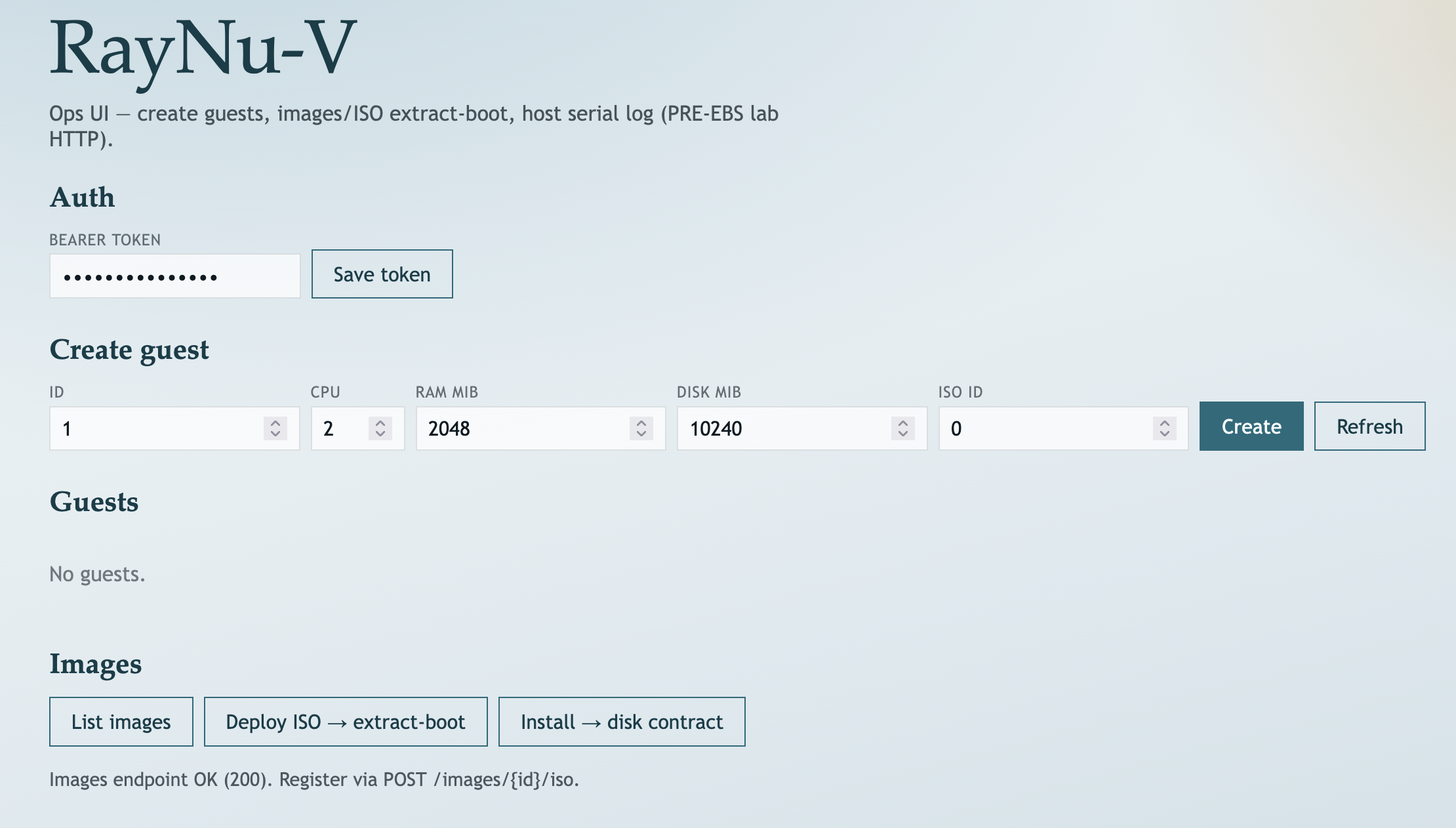Click the Save token button
Screen dimensions: 1456x828
tap(382, 274)
